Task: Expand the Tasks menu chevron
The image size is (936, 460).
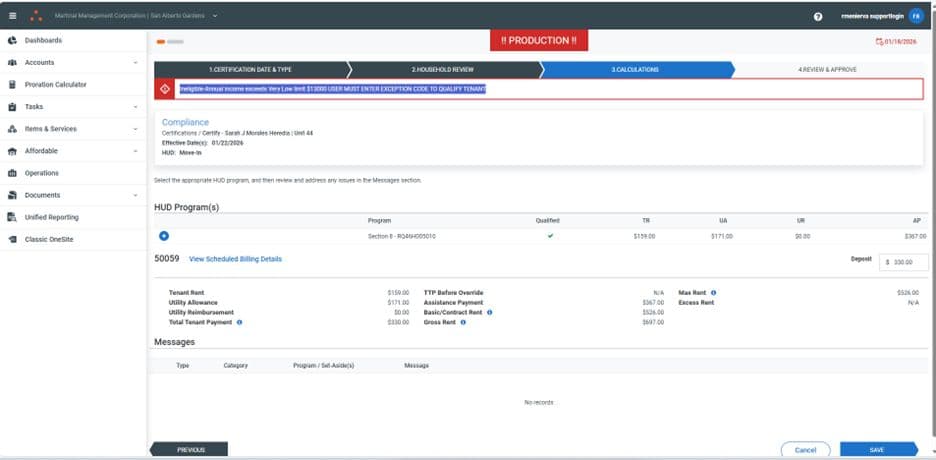Action: 136,107
